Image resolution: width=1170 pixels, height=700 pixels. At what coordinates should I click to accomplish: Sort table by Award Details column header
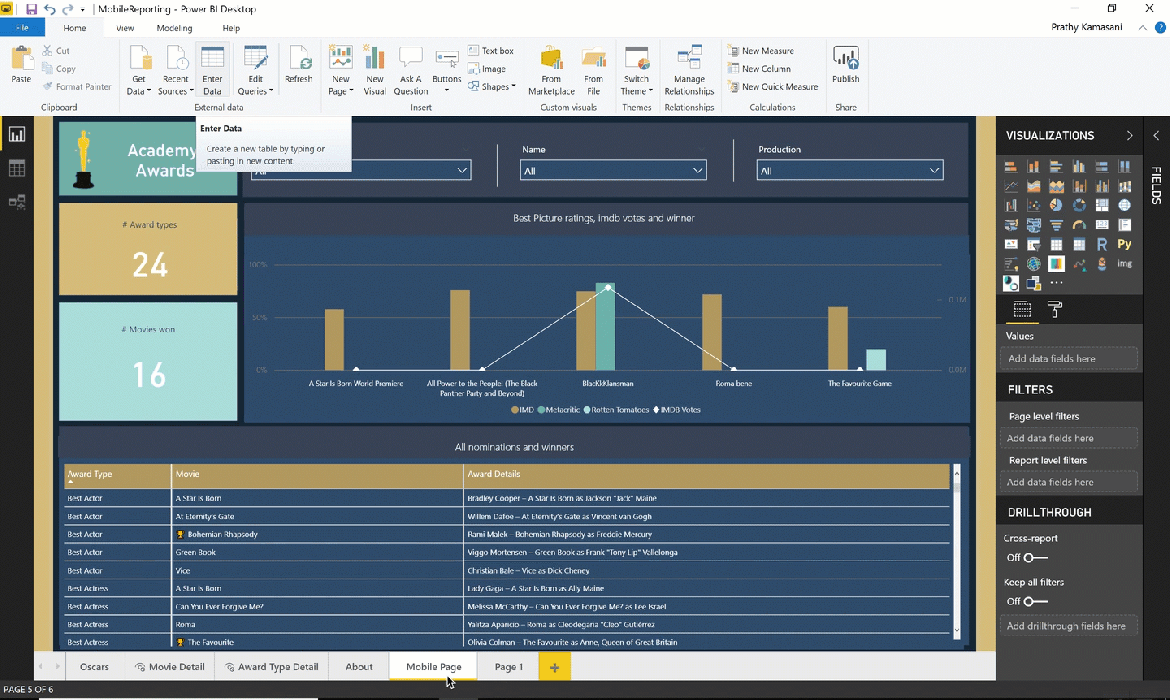point(706,475)
